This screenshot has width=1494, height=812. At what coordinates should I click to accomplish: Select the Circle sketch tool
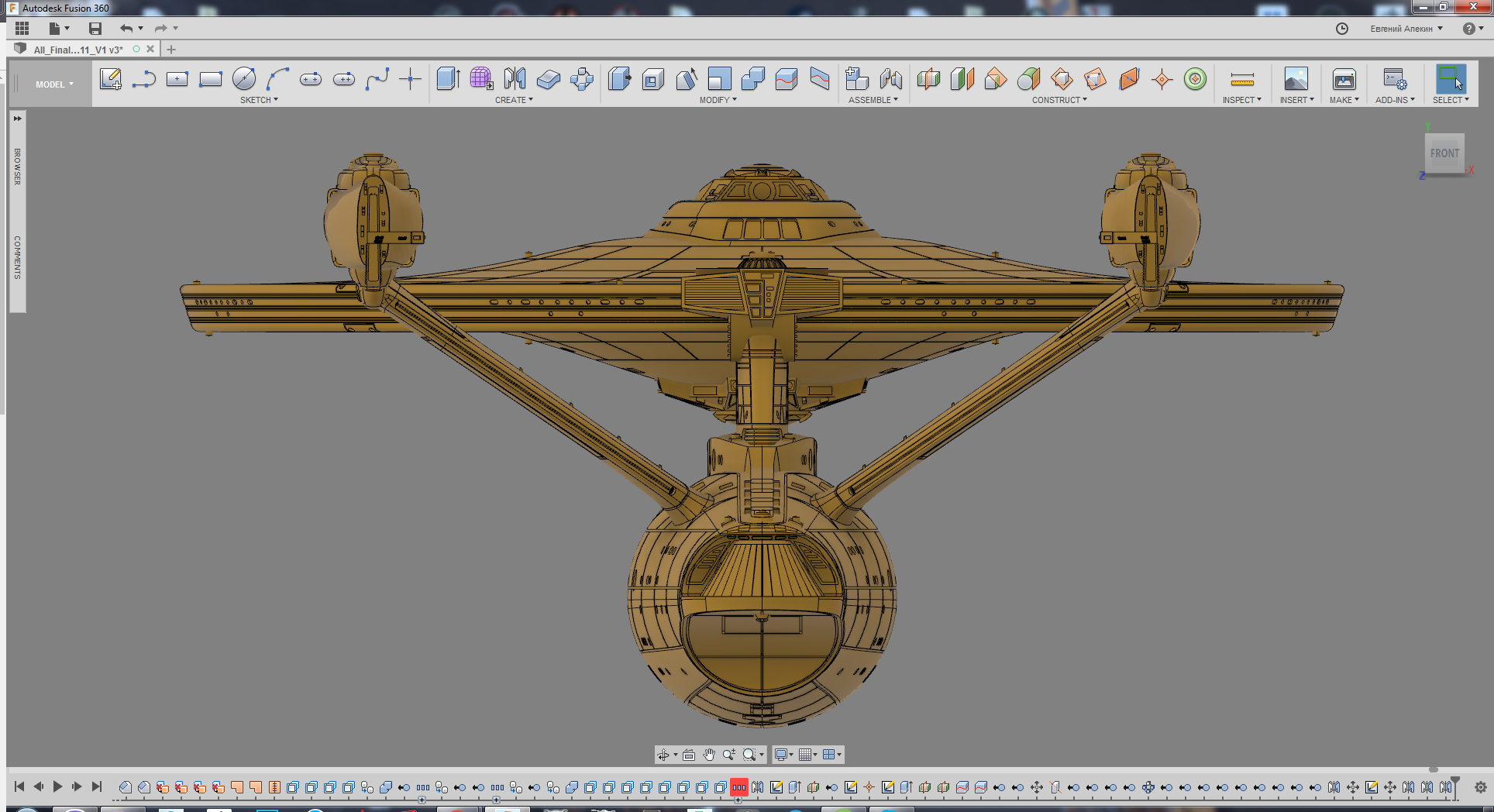point(244,78)
